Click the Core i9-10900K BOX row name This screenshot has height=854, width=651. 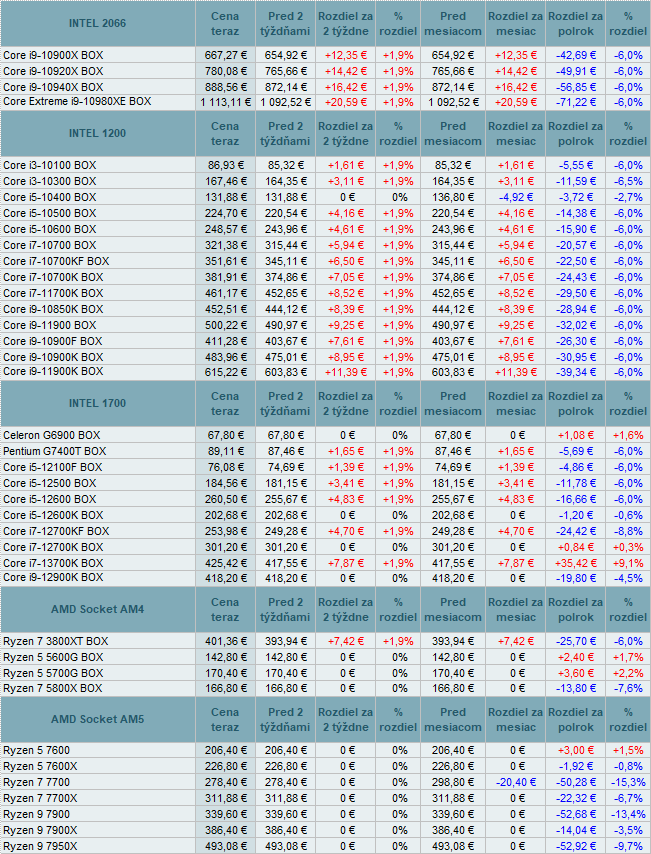(53, 357)
